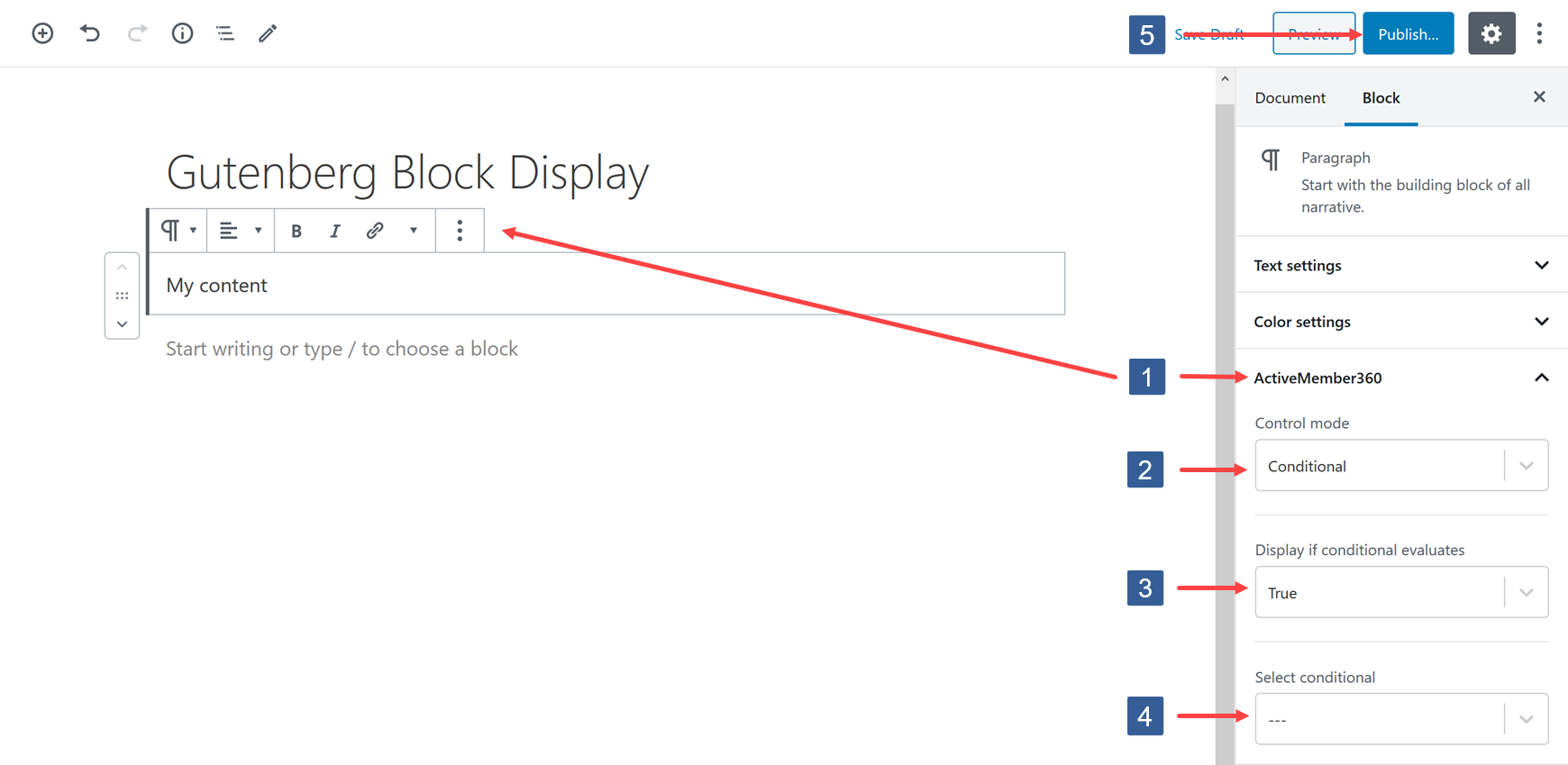Publish the post

point(1408,33)
